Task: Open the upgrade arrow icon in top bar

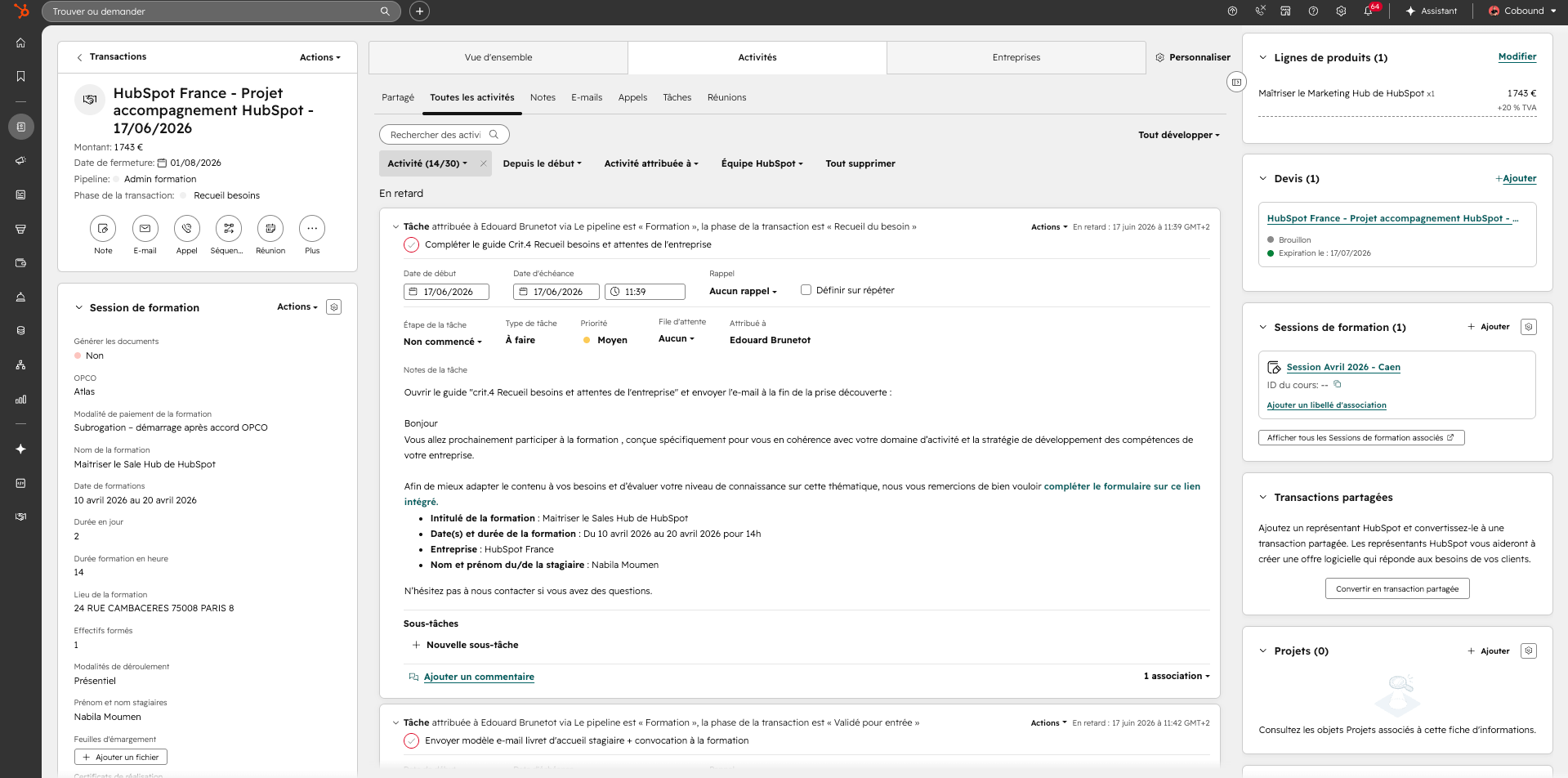Action: pyautogui.click(x=1232, y=11)
